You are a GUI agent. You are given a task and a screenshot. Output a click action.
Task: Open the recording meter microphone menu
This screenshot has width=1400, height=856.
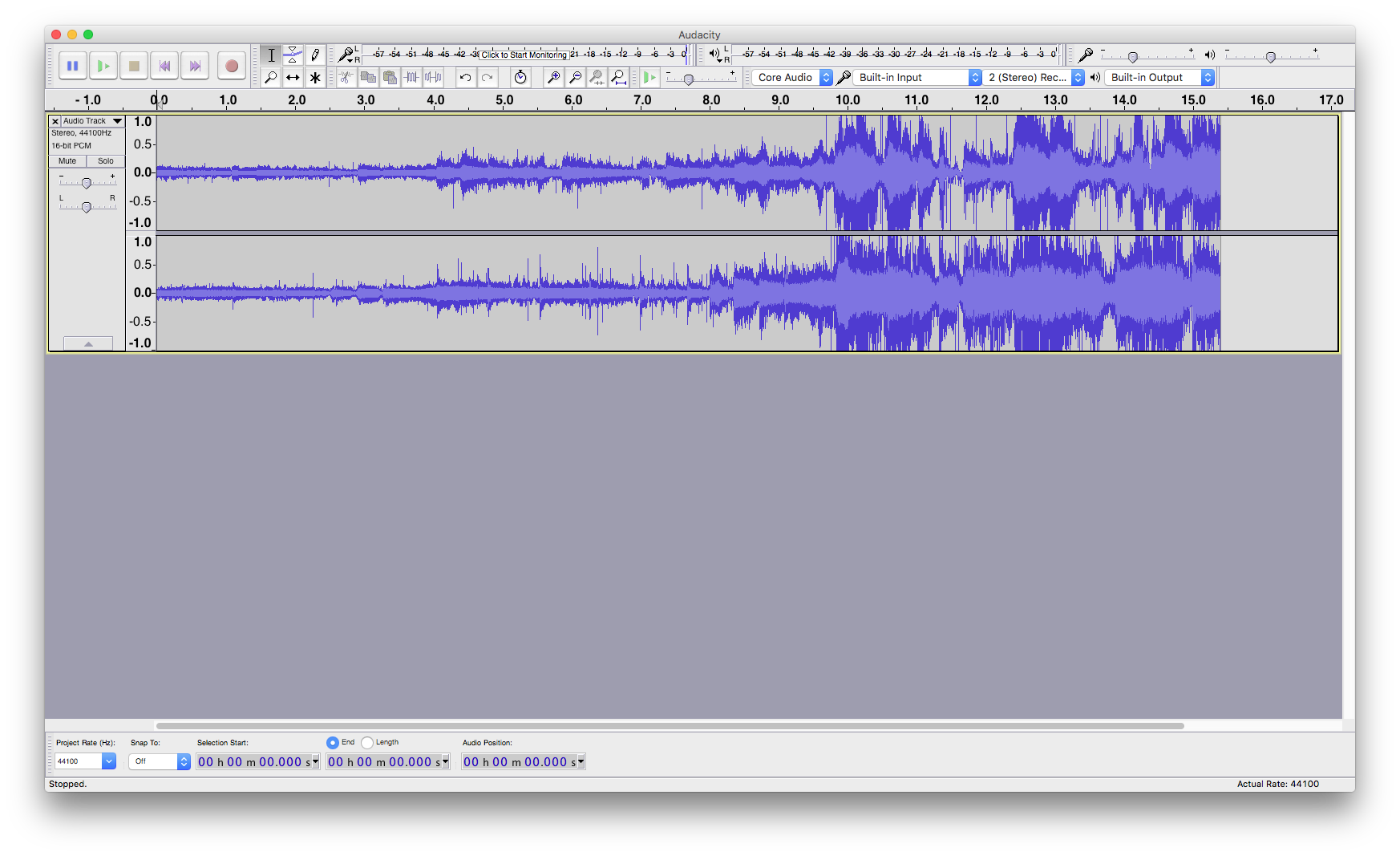coord(346,55)
